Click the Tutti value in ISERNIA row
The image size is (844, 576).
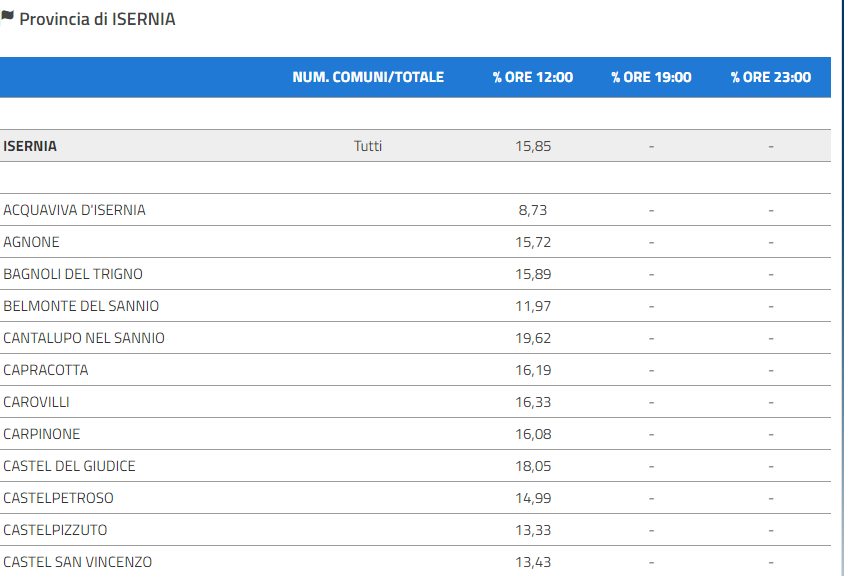(368, 146)
